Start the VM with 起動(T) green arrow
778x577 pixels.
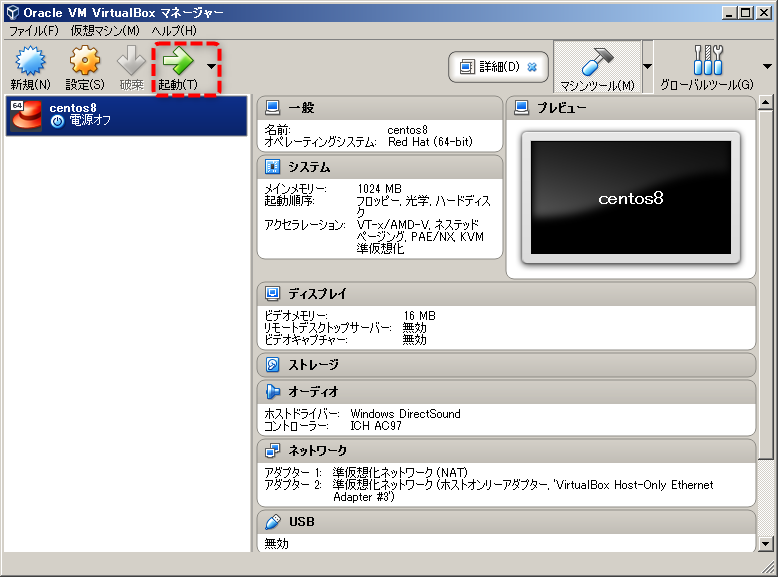coord(178,61)
